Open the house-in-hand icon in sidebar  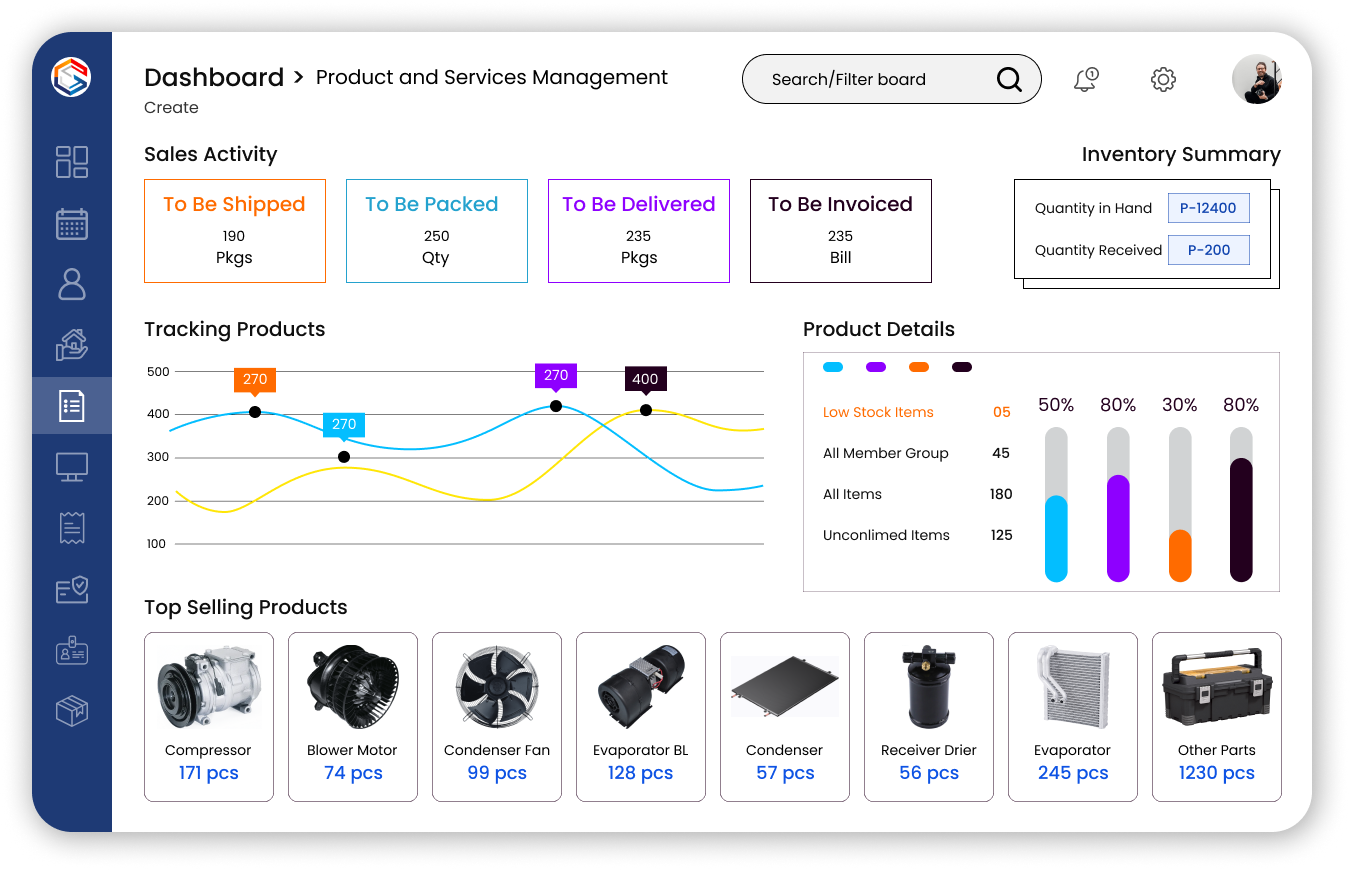pos(72,345)
